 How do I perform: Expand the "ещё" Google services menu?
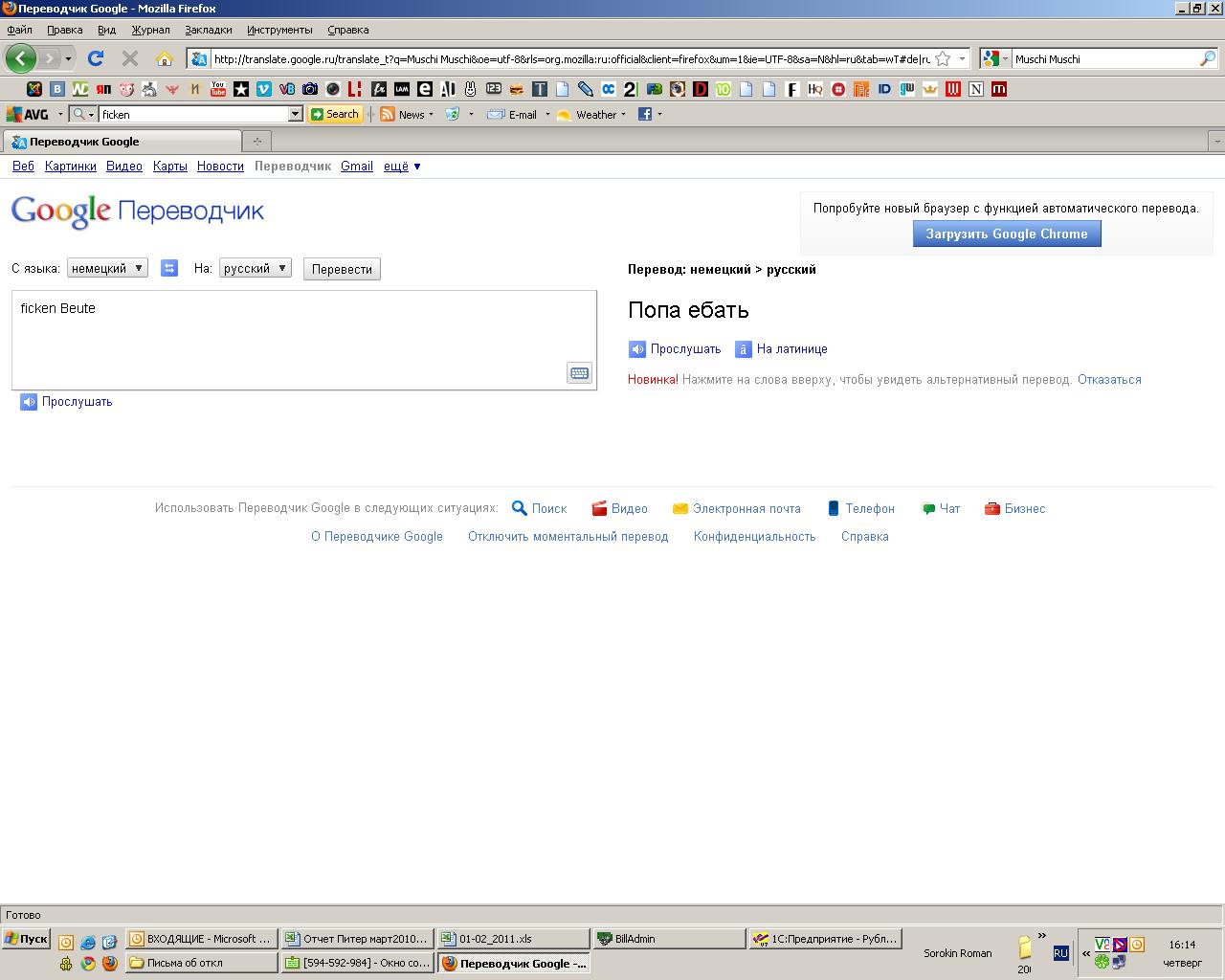click(x=402, y=167)
